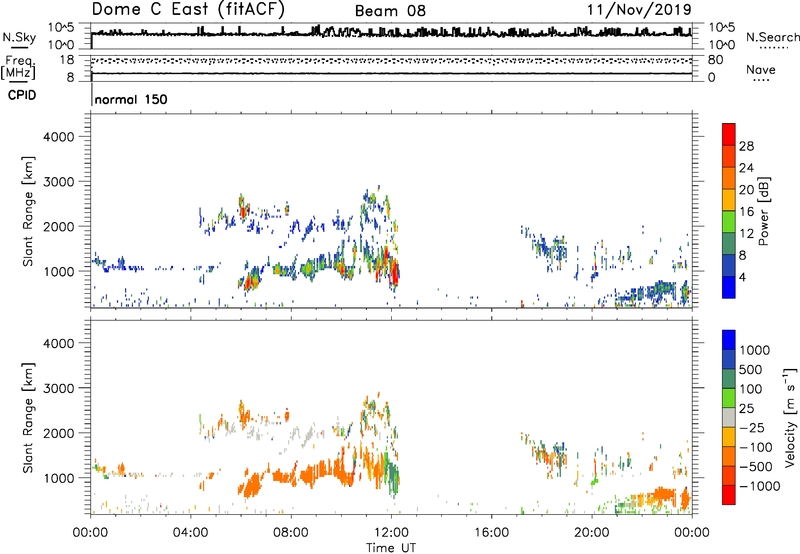Click the 'Power [dB]' colorbar label
The width and height of the screenshot is (800, 554).
tap(763, 211)
